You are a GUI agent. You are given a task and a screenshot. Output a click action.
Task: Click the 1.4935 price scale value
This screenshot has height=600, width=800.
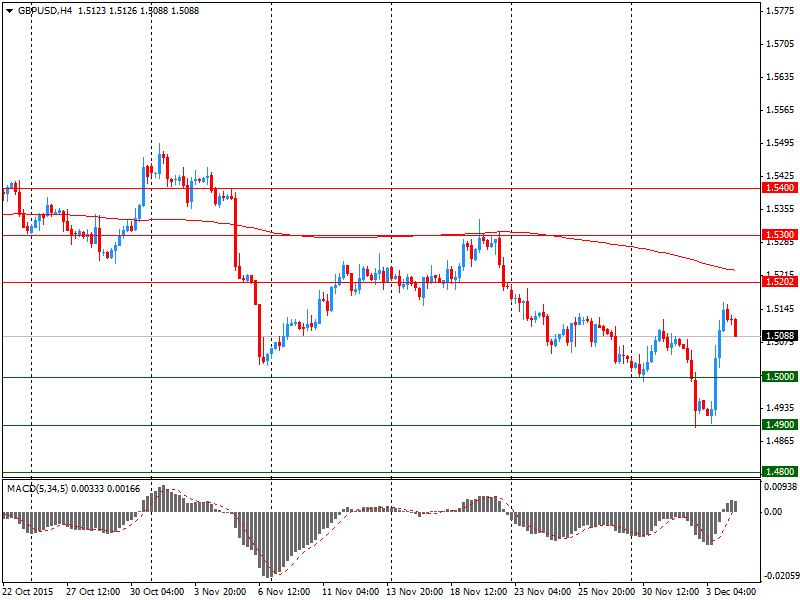tap(780, 408)
